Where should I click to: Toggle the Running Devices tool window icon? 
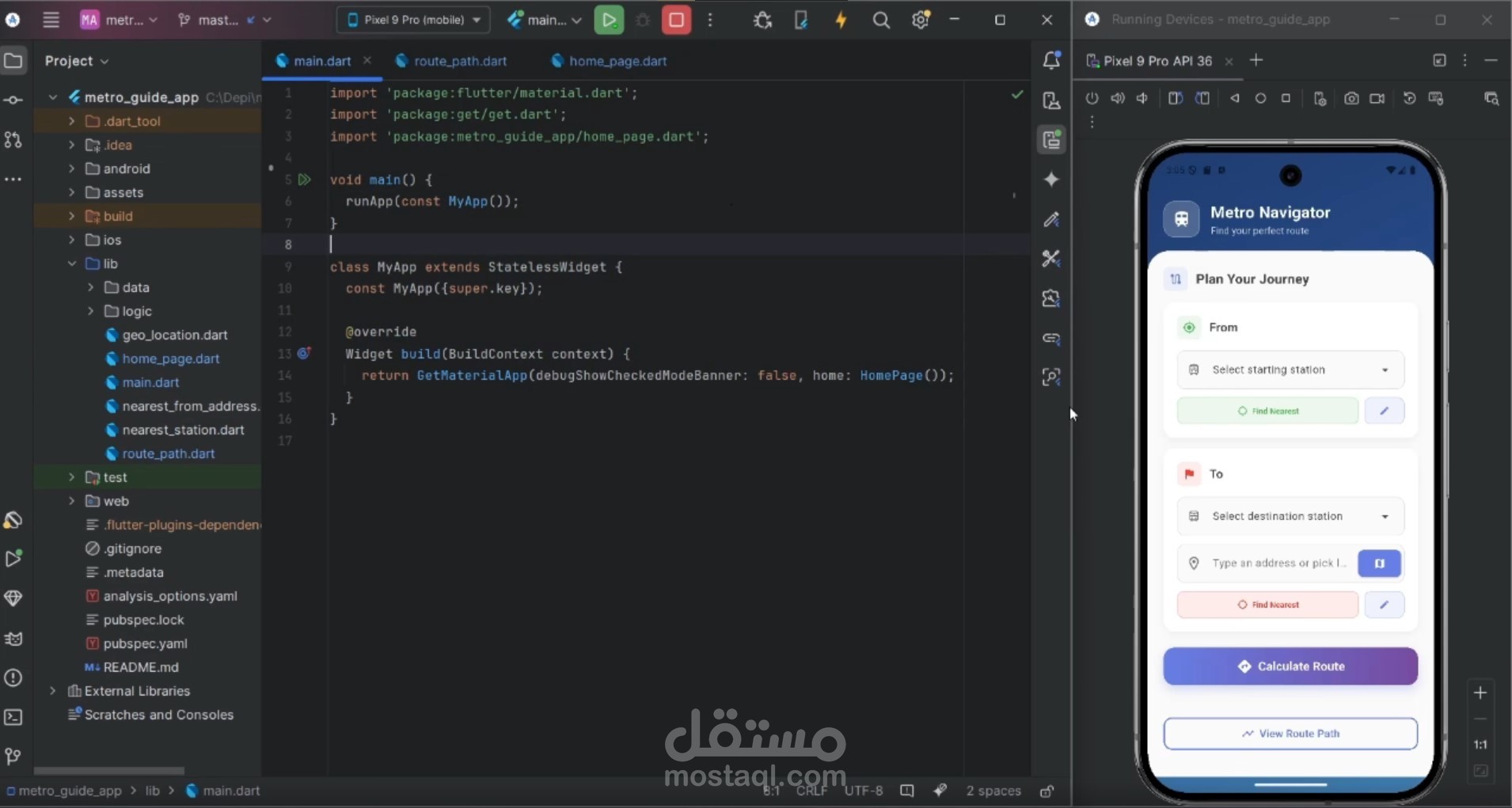[x=1051, y=140]
